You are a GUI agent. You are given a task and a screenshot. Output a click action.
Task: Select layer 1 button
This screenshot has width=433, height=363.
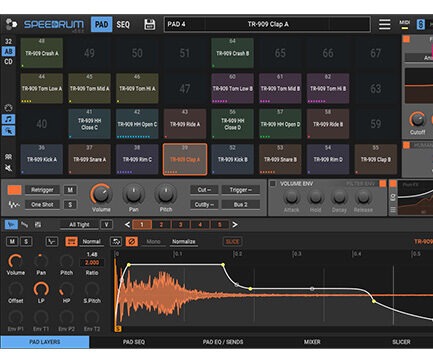click(142, 225)
